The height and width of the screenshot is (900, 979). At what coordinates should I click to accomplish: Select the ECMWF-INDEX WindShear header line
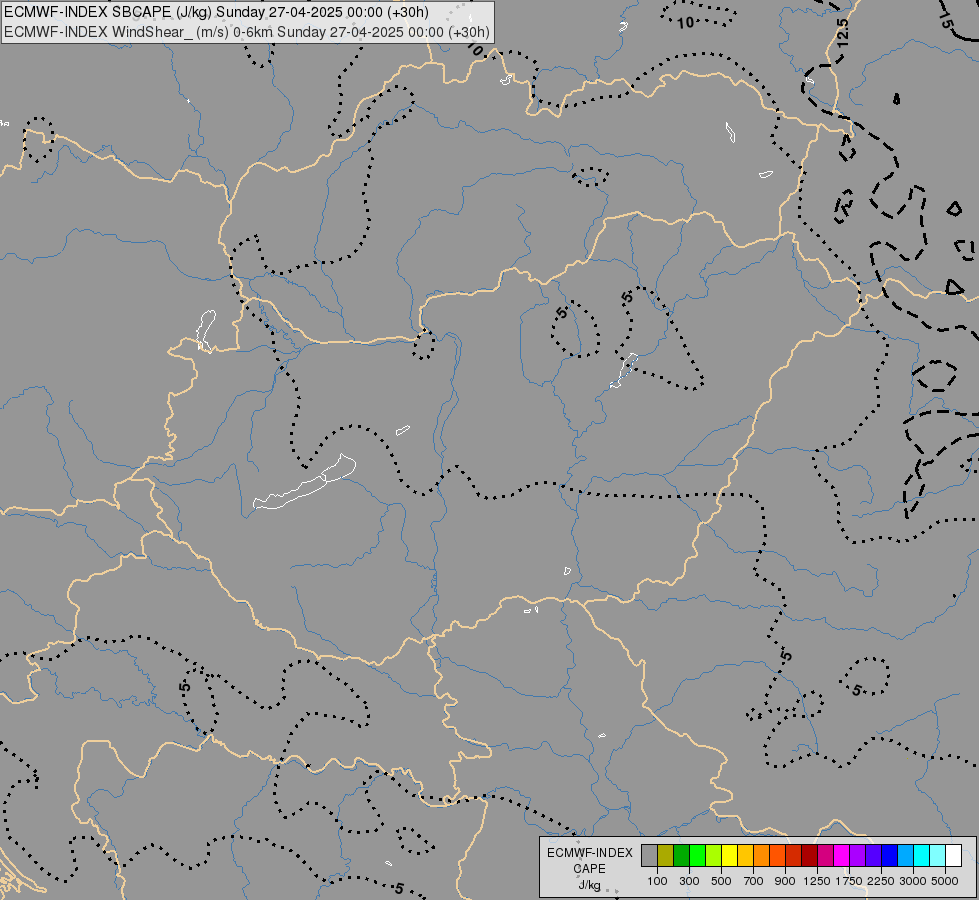point(247,32)
